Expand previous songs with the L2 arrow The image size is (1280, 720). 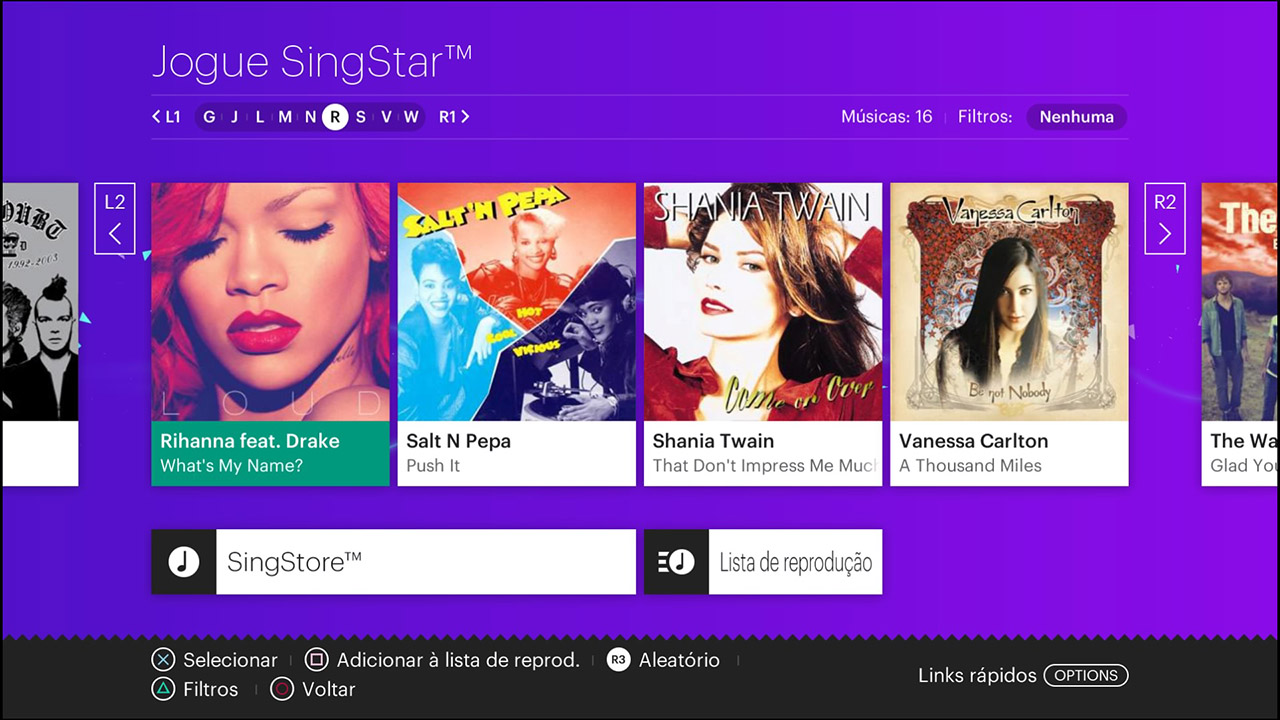pyautogui.click(x=114, y=219)
